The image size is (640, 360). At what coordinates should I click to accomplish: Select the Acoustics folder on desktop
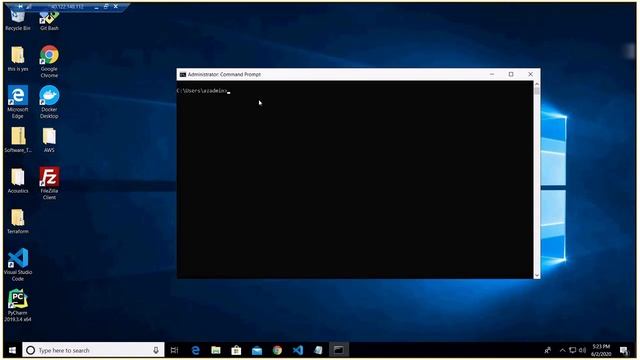pyautogui.click(x=18, y=180)
